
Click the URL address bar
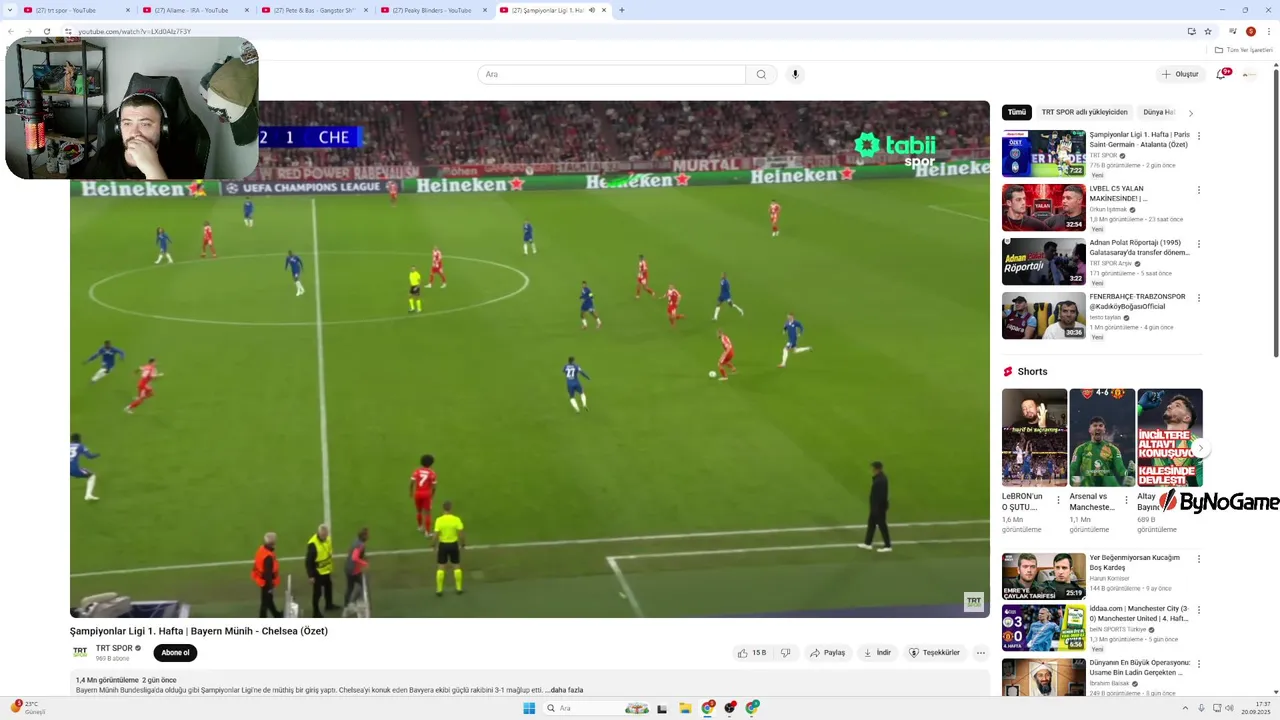point(620,31)
